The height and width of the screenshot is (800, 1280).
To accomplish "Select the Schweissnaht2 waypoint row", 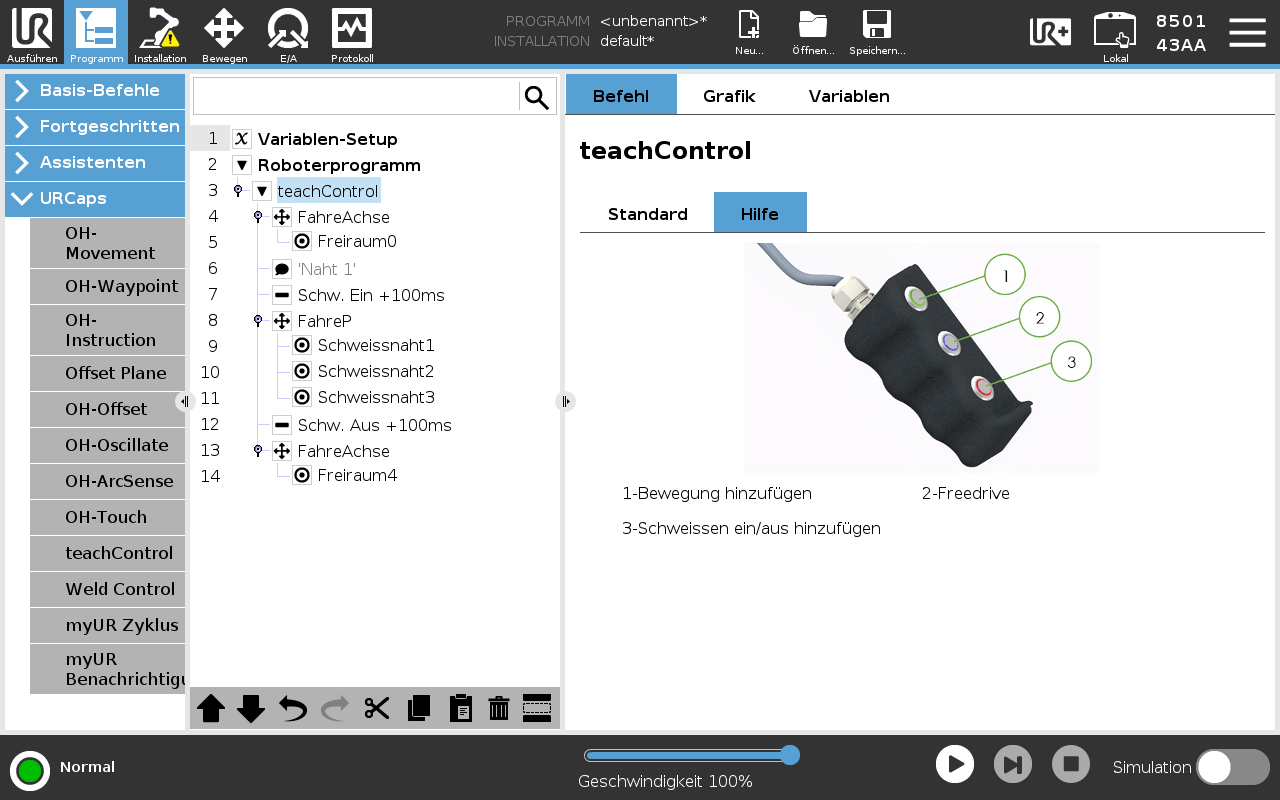I will click(x=375, y=371).
